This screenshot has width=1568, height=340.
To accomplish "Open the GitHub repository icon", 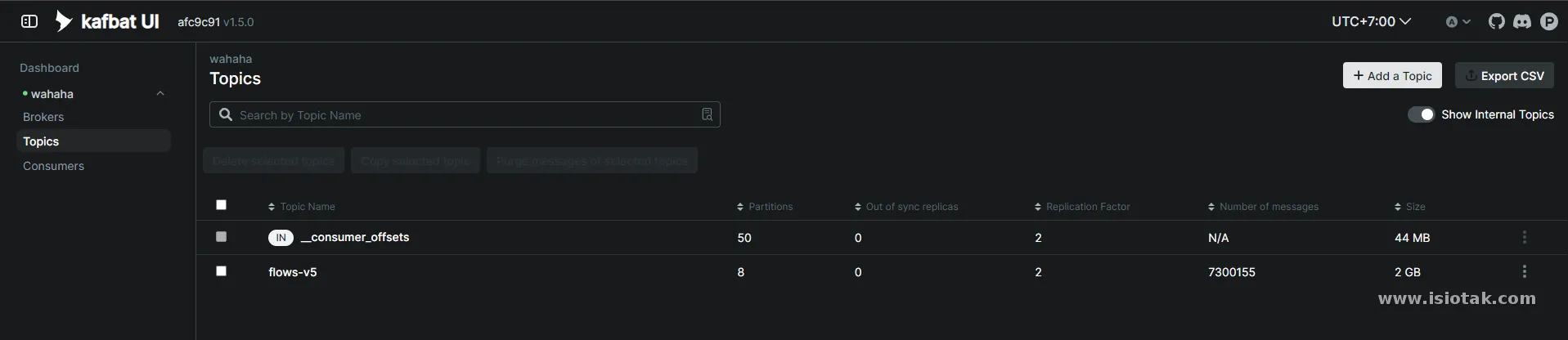I will pos(1496,21).
